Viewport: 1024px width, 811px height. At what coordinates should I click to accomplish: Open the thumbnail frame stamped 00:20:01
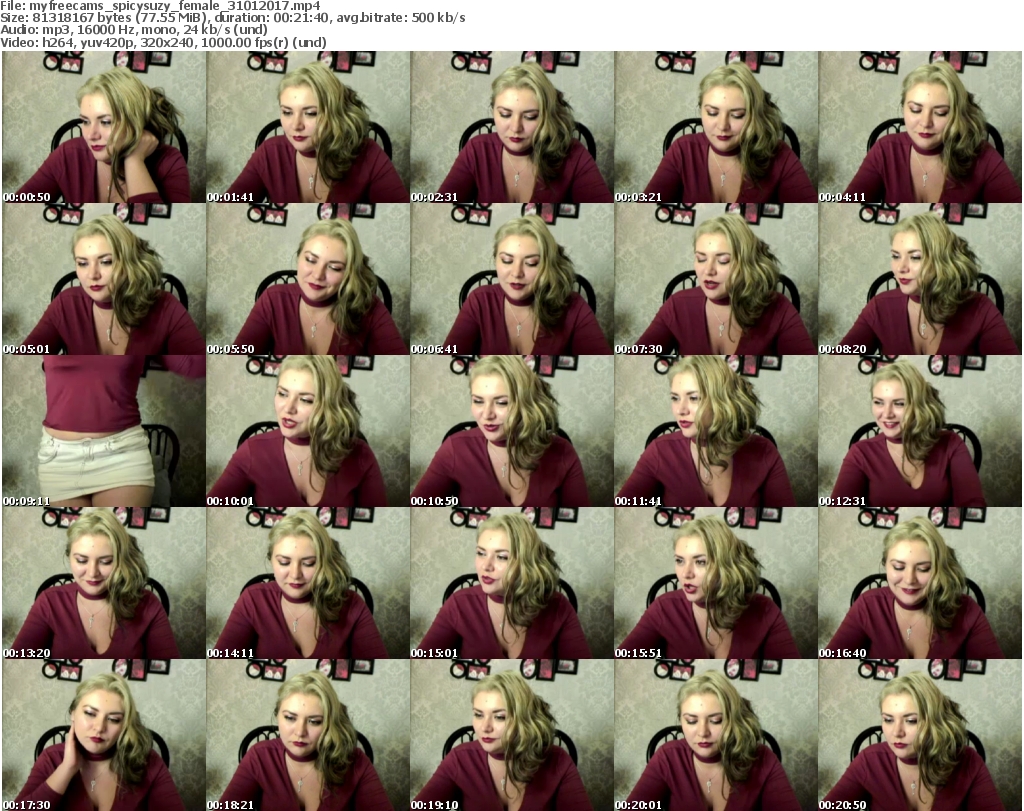coord(716,735)
